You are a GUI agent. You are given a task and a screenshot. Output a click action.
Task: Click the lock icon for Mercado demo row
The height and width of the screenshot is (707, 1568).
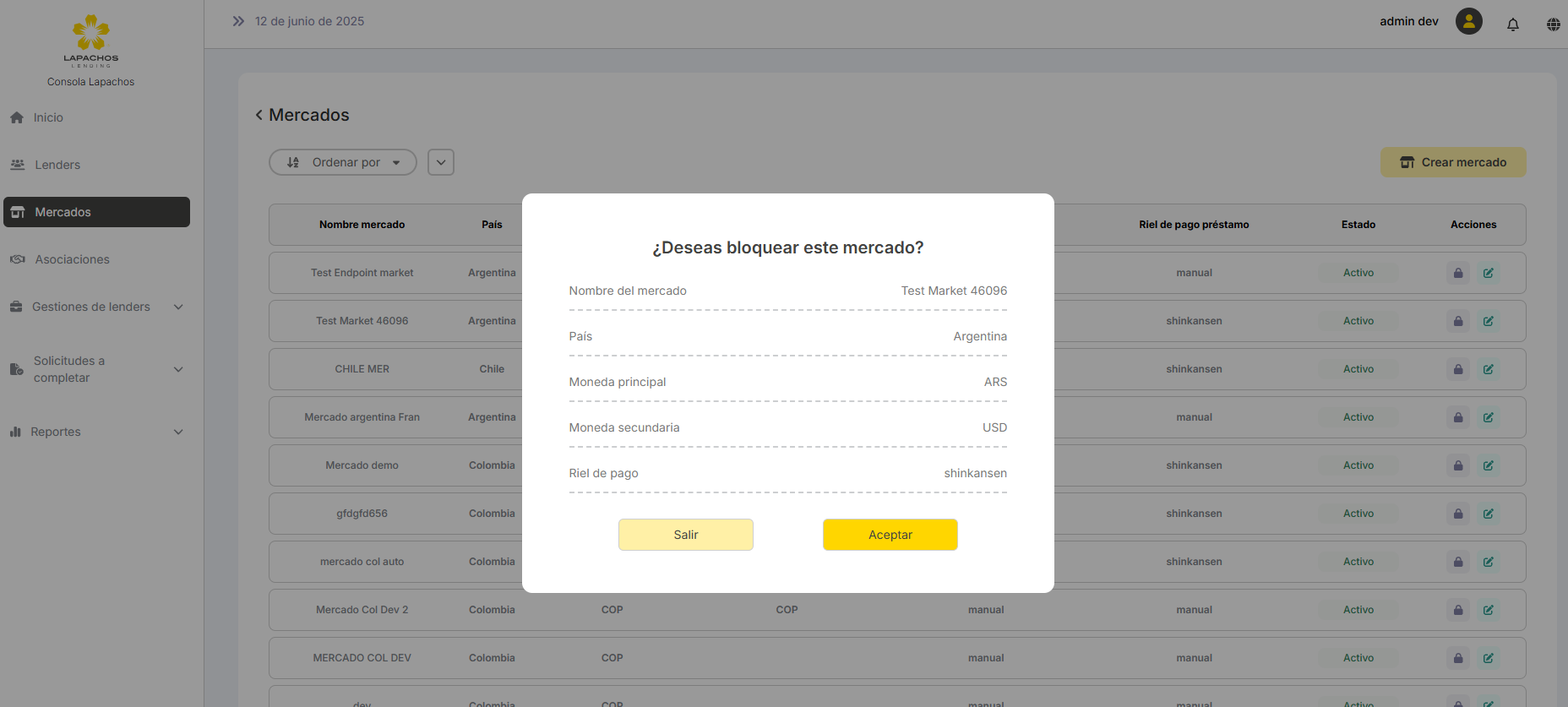pos(1457,465)
